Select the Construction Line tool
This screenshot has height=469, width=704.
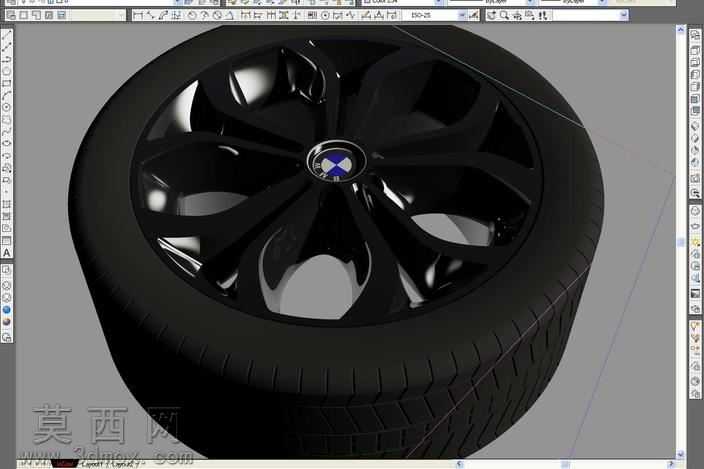pyautogui.click(x=6, y=47)
